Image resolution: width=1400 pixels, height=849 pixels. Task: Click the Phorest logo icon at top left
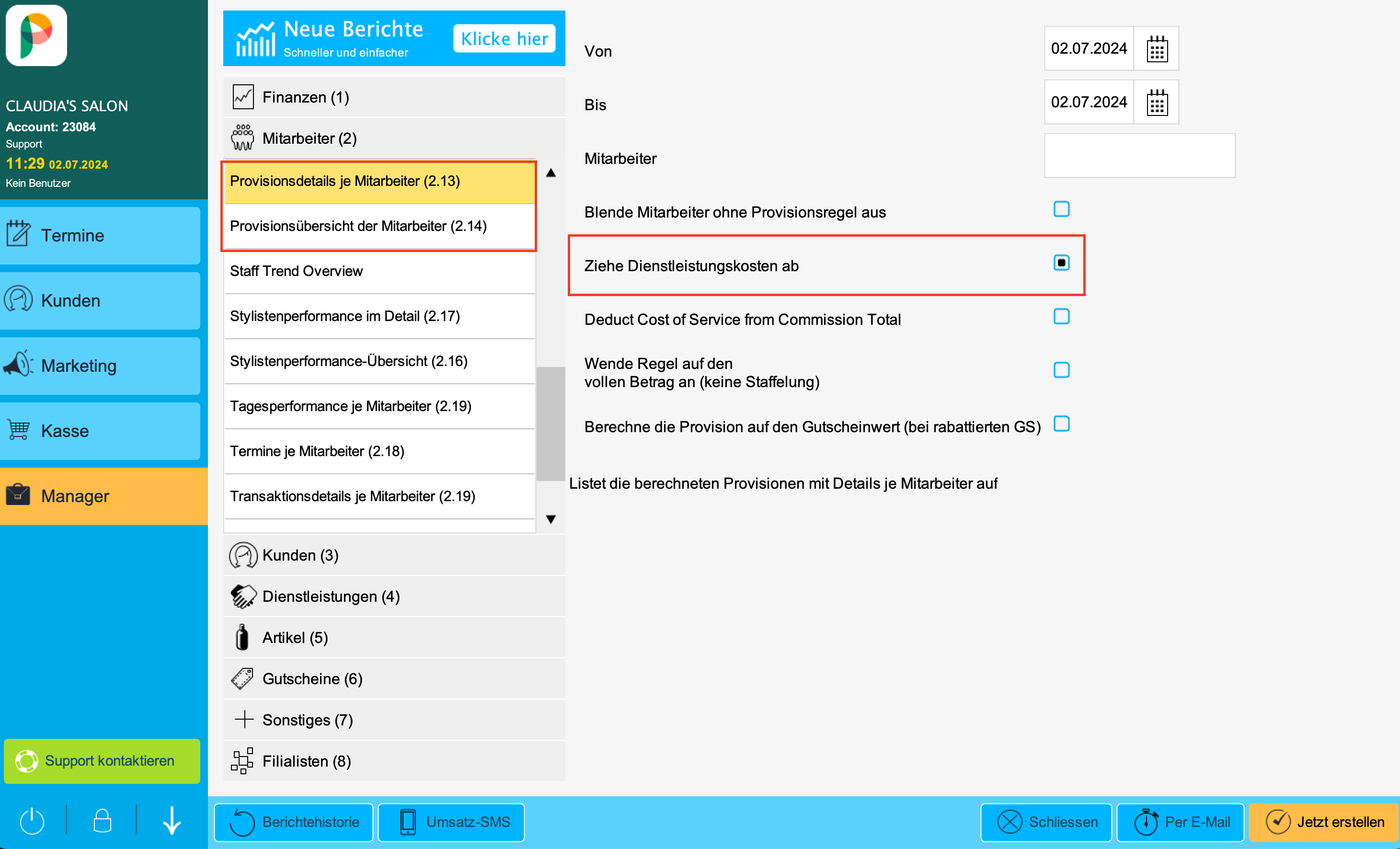point(36,36)
